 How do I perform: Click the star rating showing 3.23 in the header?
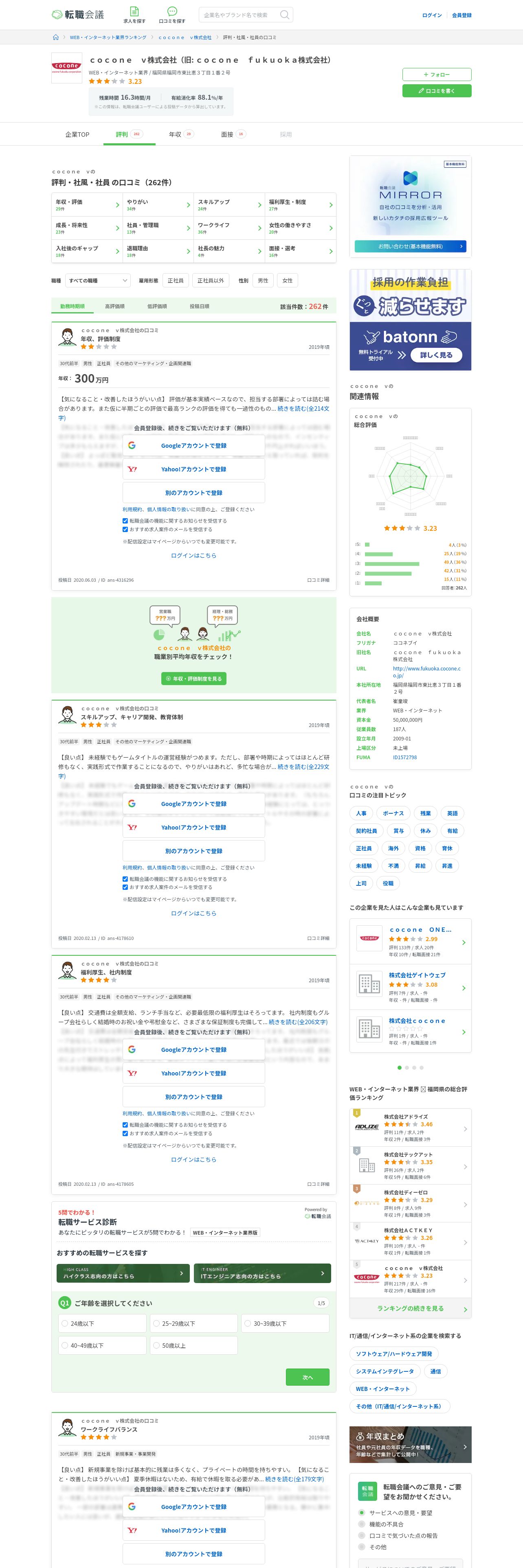click(x=115, y=81)
